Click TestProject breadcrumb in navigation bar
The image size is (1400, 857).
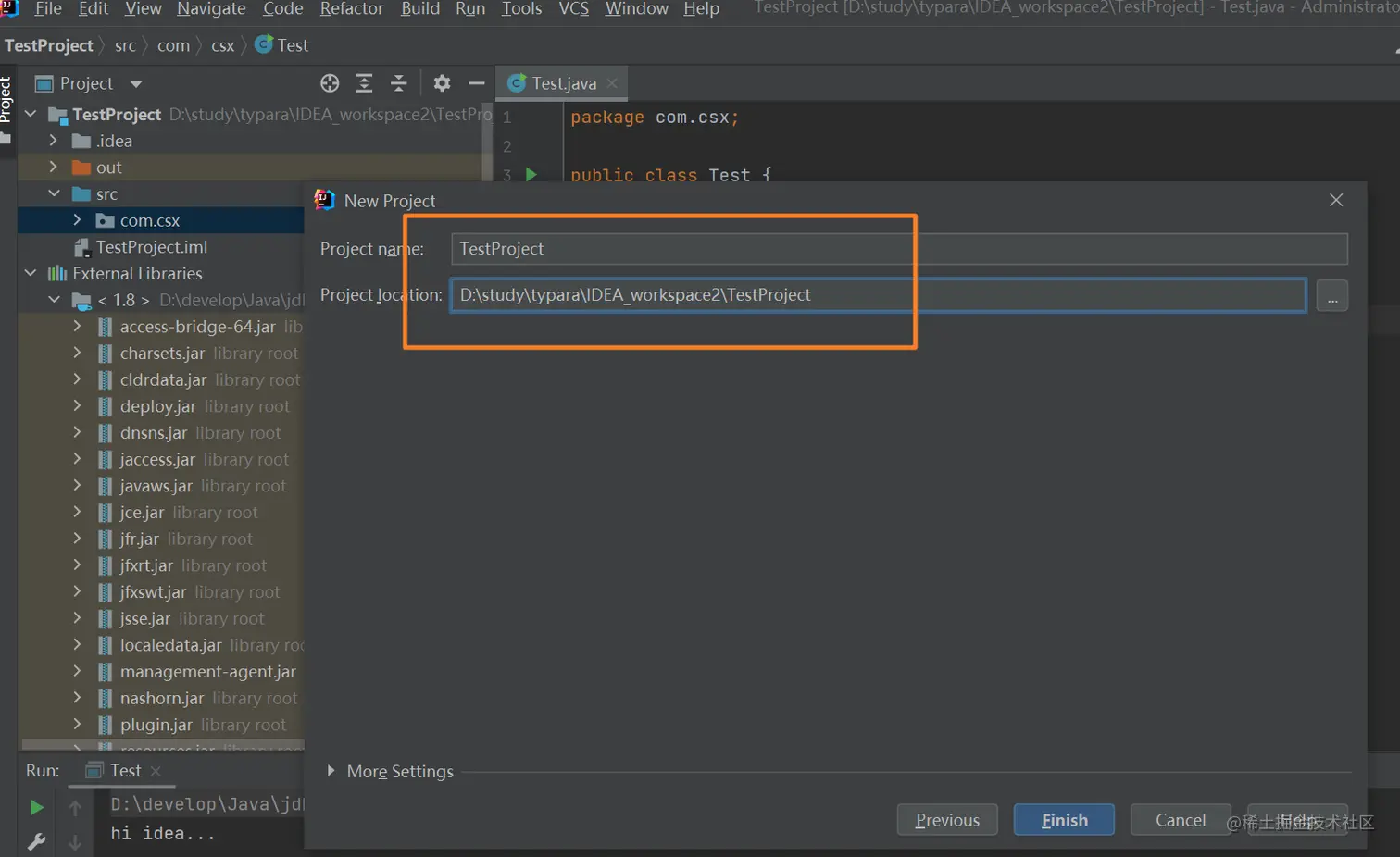49,45
